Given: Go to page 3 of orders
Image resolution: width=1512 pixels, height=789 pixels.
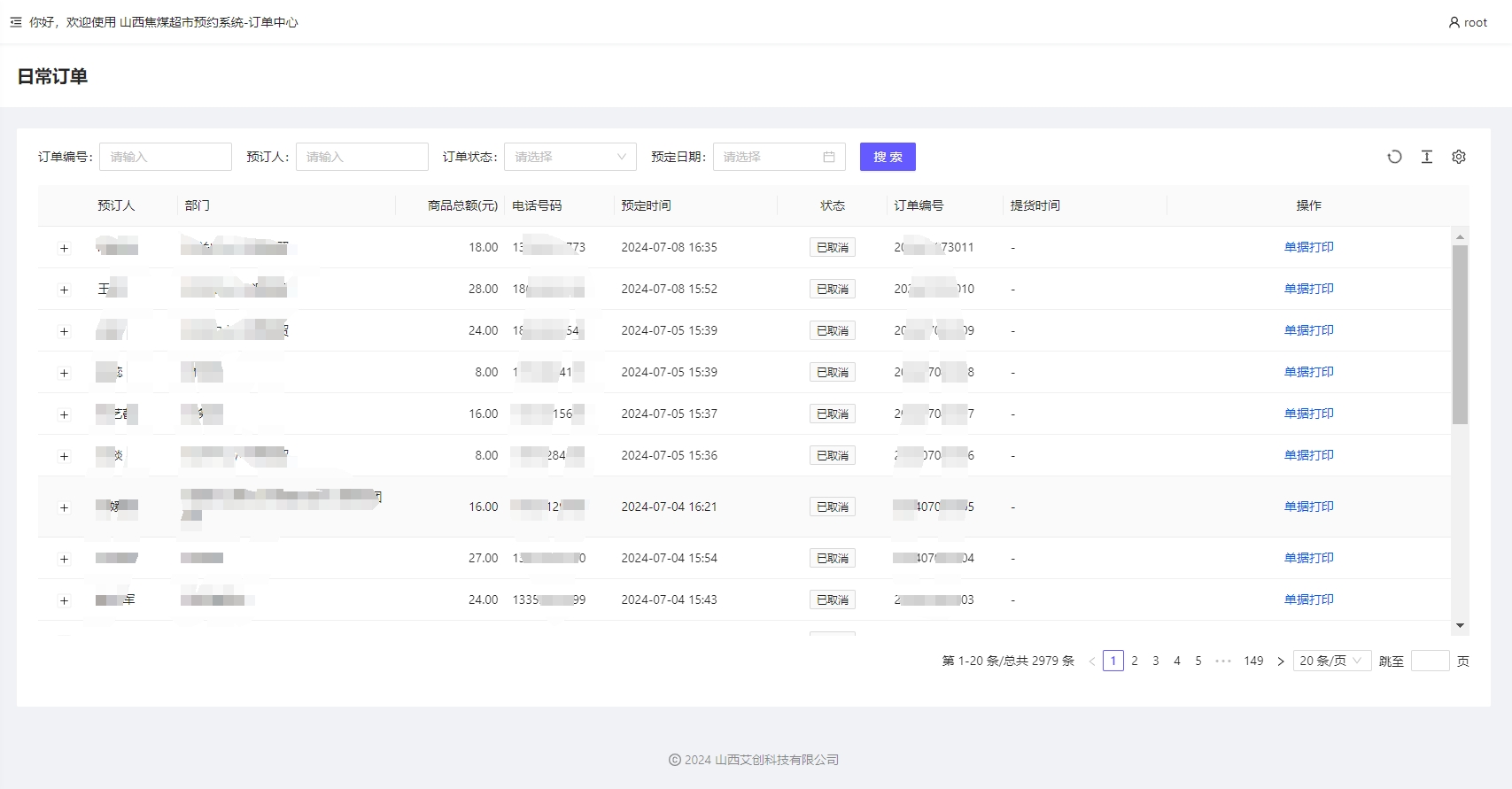Looking at the screenshot, I should click(1156, 661).
